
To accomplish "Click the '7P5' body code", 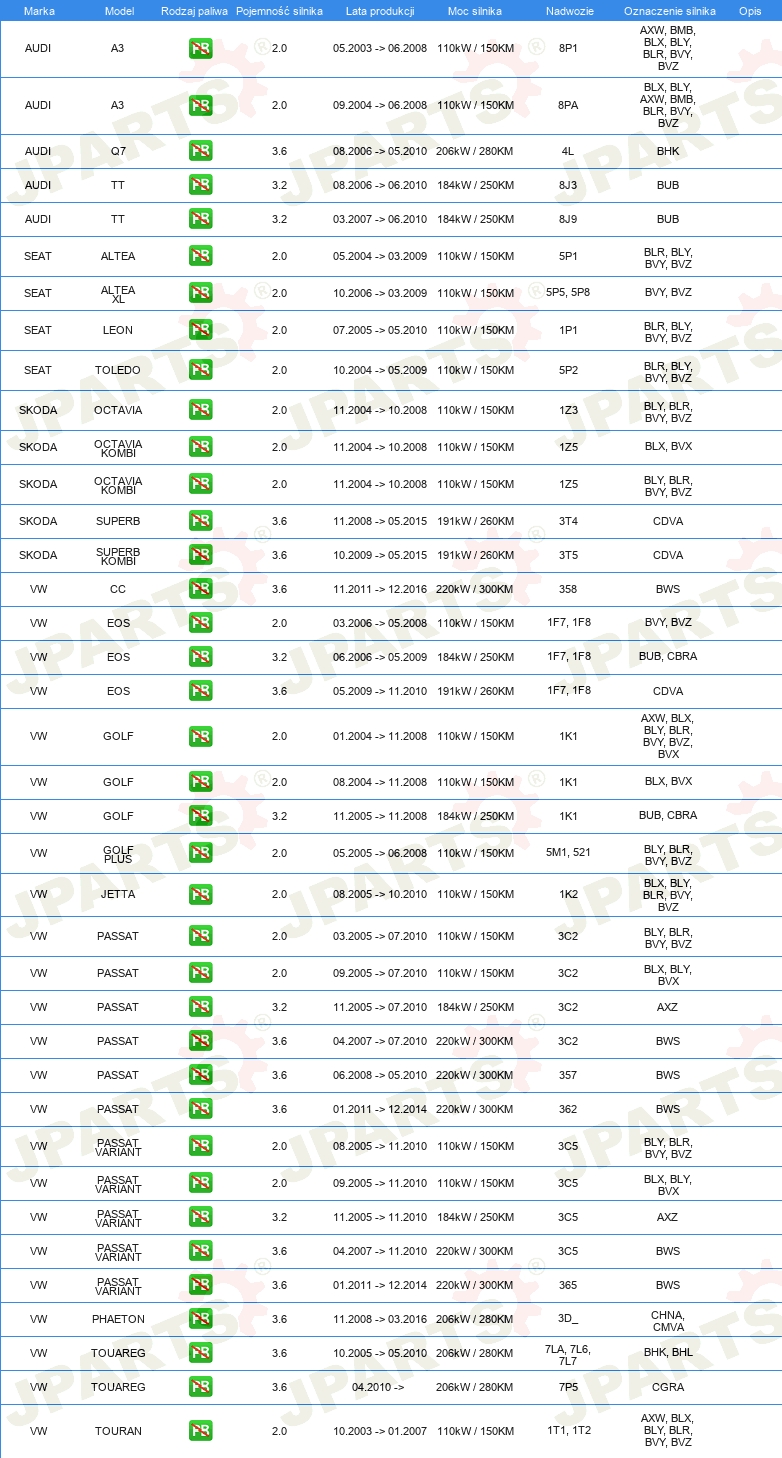I will coord(568,1387).
